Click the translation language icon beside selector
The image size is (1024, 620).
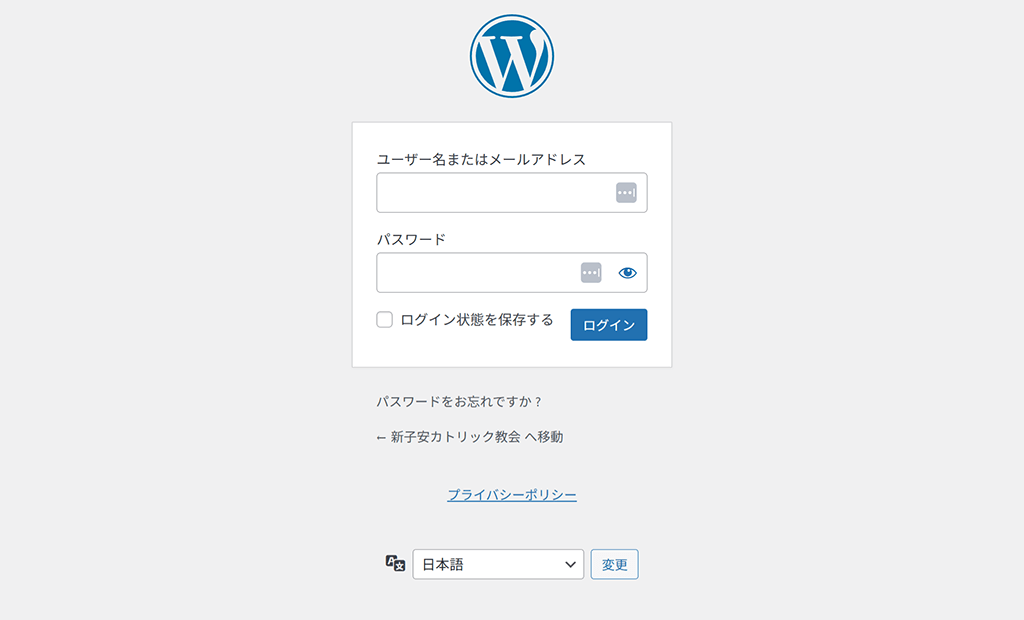tap(395, 563)
